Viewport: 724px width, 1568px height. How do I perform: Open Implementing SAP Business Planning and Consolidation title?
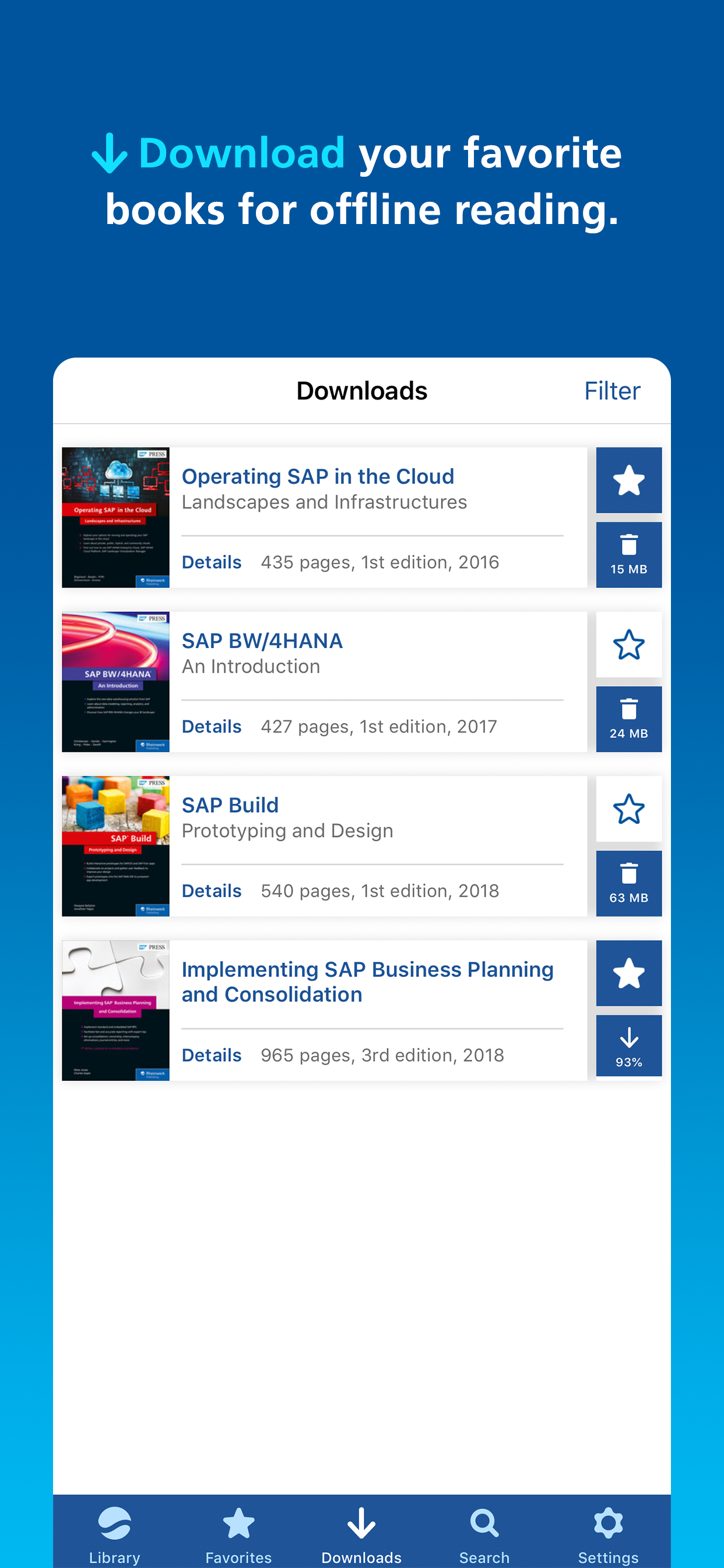(x=367, y=981)
